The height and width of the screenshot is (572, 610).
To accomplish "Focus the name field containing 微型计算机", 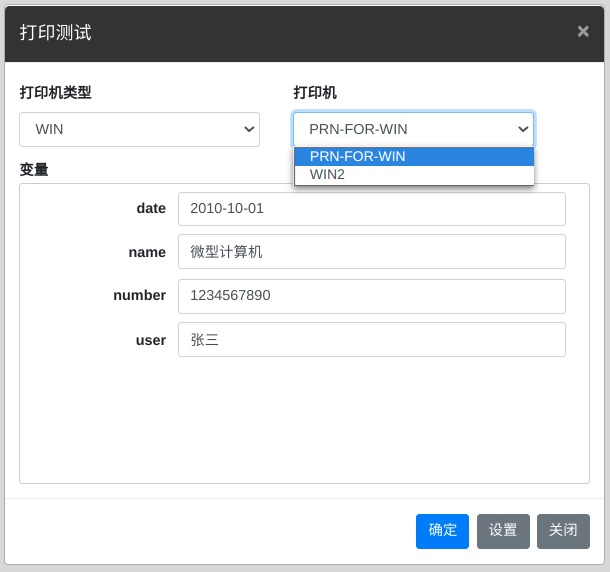I will click(371, 252).
